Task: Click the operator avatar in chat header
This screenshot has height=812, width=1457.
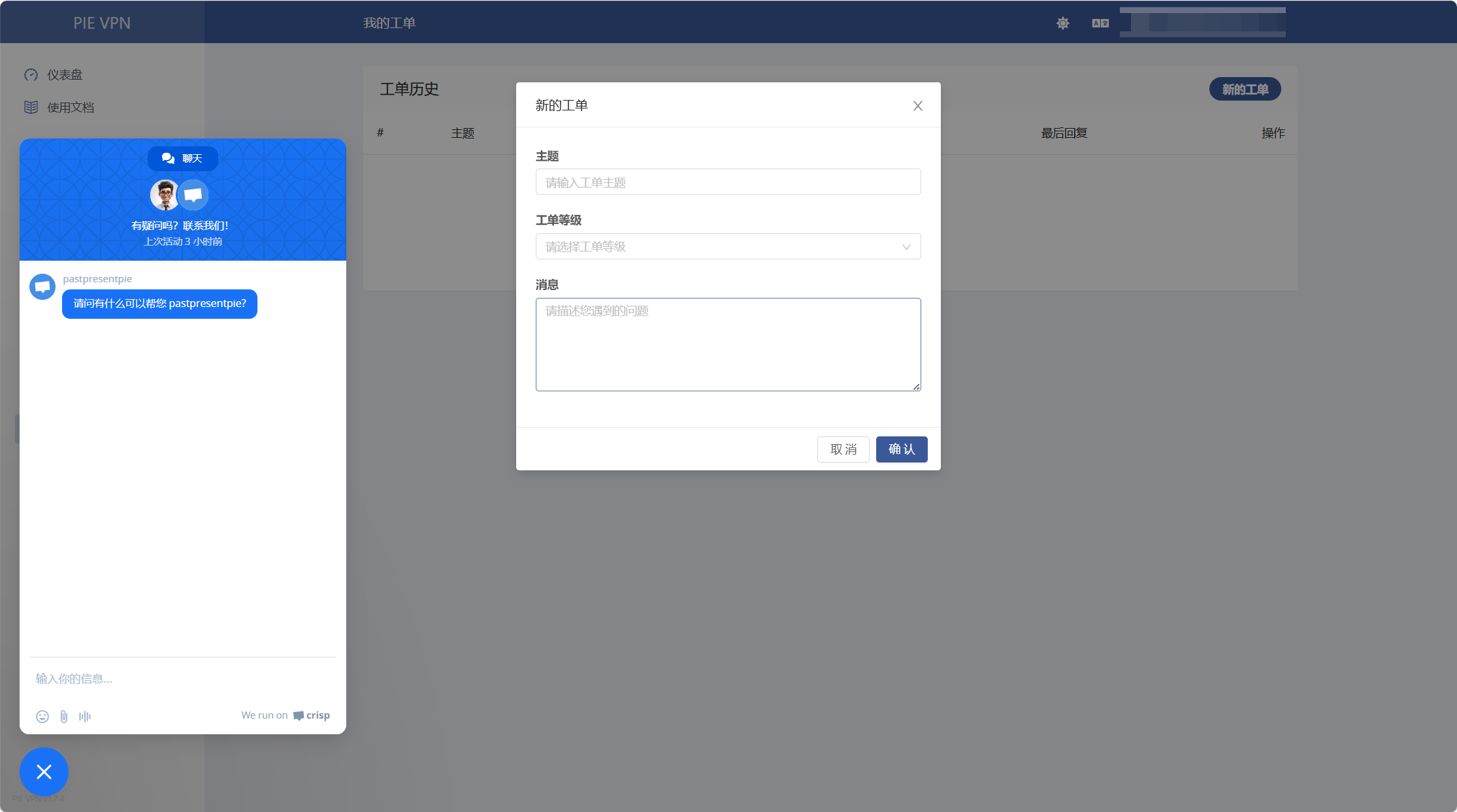Action: tap(165, 195)
